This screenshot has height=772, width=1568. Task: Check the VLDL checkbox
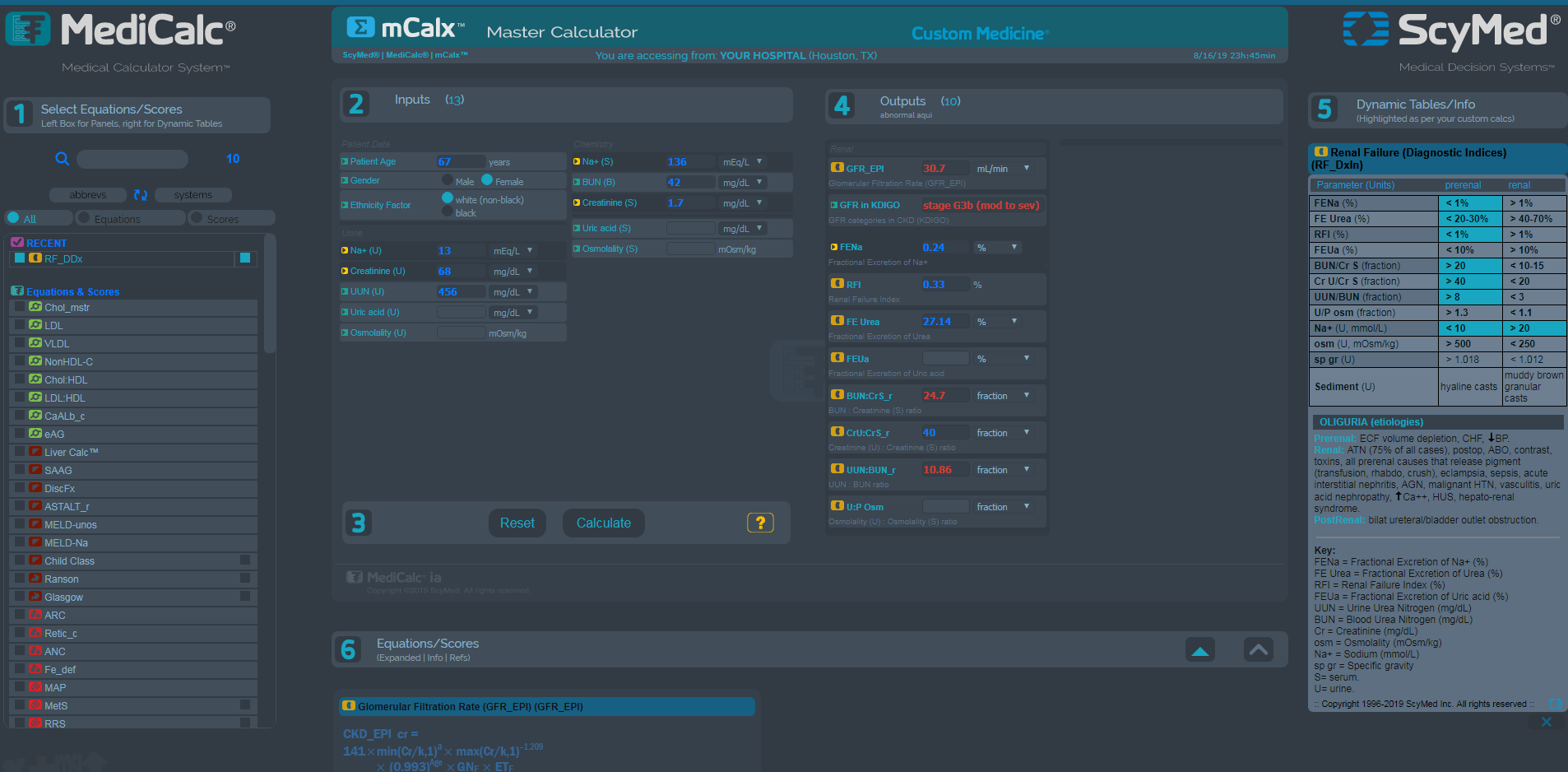20,343
